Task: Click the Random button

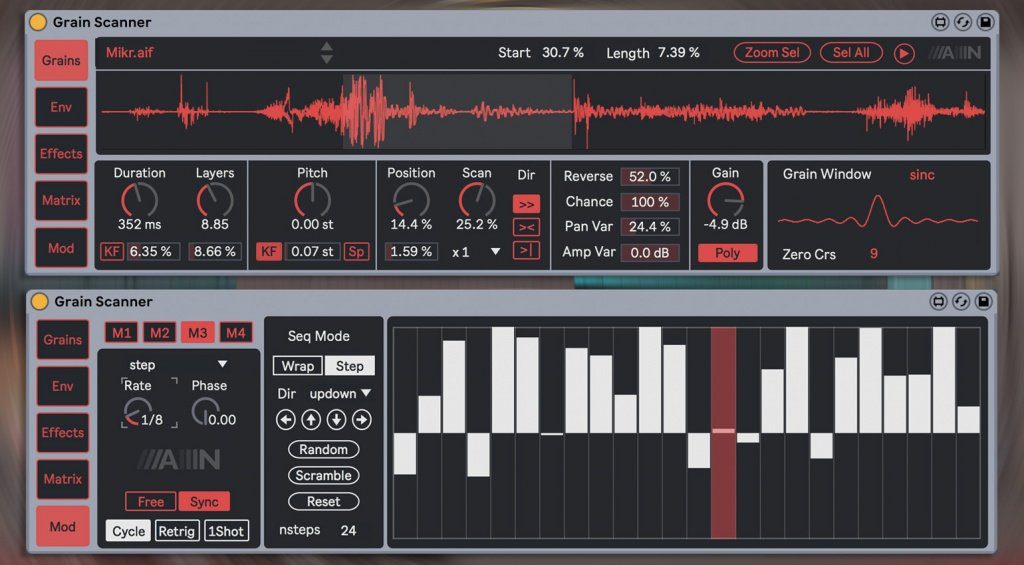Action: click(323, 449)
